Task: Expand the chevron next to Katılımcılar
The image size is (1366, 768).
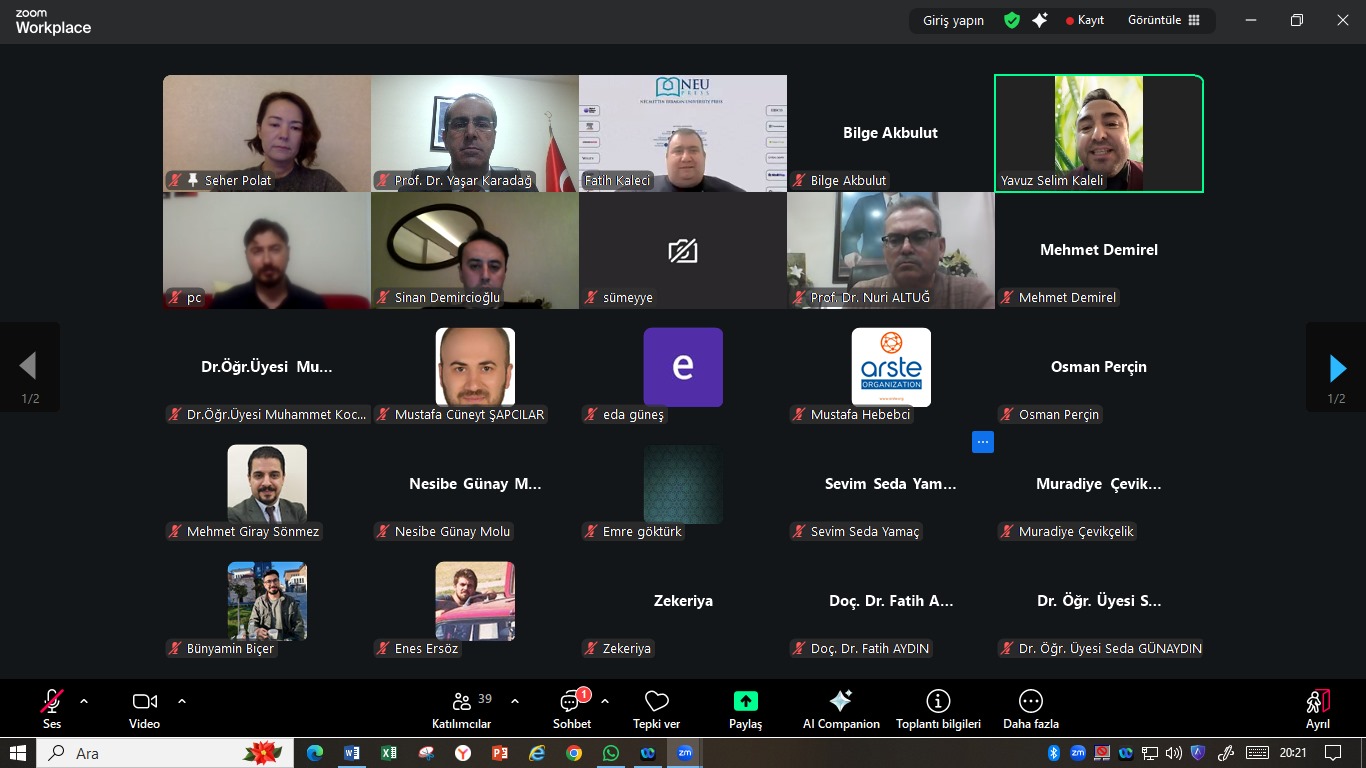Action: click(515, 701)
